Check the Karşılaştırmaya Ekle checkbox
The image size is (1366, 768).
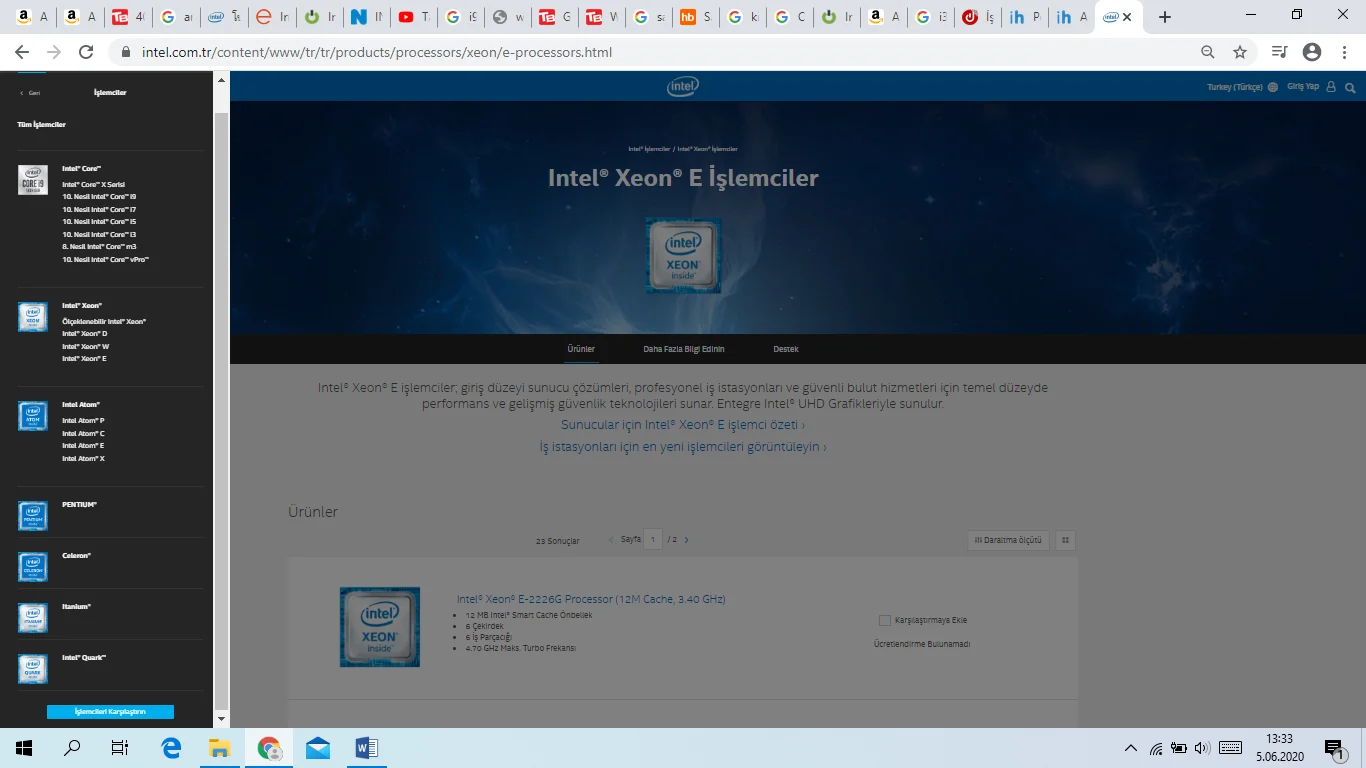click(x=885, y=620)
